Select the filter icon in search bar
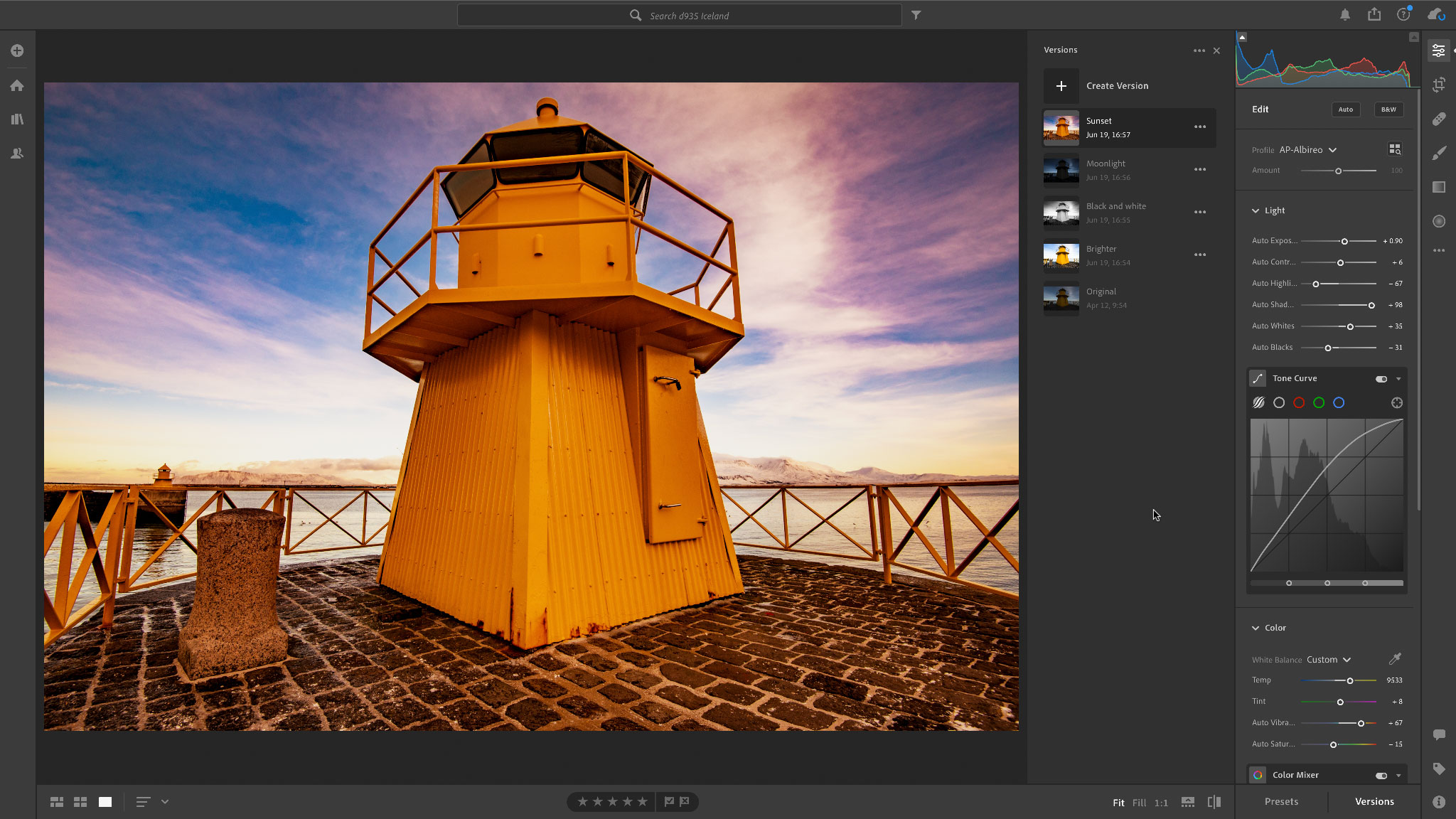Screen dimensions: 1456x819 (x=916, y=14)
